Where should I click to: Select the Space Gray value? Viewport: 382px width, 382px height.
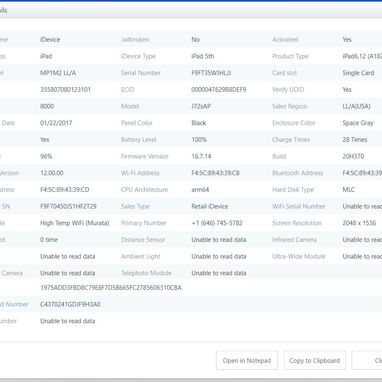[x=358, y=123]
